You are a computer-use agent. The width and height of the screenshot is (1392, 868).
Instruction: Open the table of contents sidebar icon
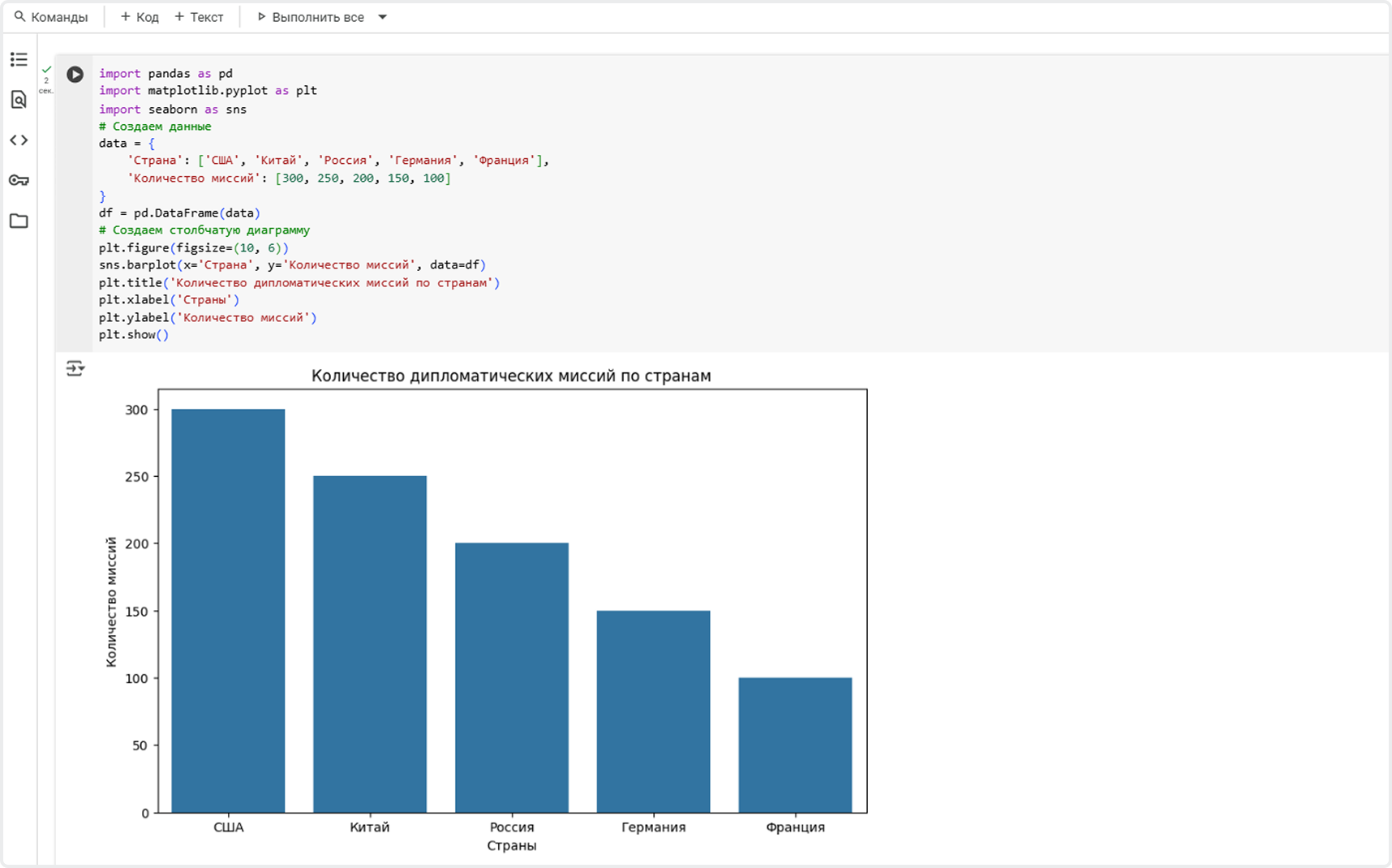pos(19,59)
